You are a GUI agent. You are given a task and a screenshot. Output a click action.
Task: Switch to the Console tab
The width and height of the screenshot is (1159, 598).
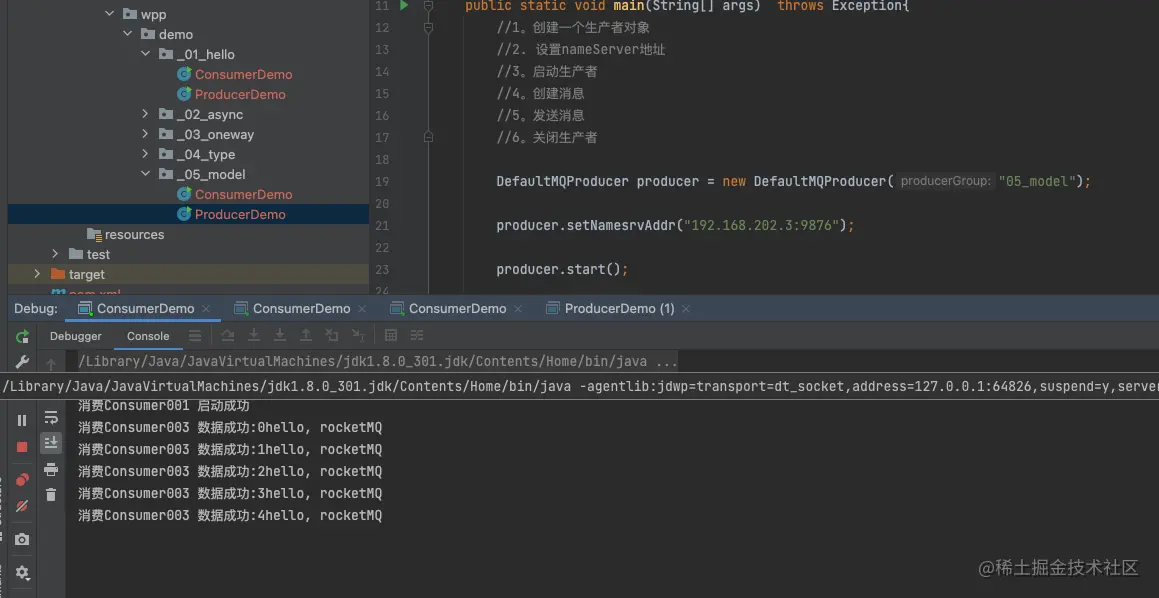pos(148,336)
